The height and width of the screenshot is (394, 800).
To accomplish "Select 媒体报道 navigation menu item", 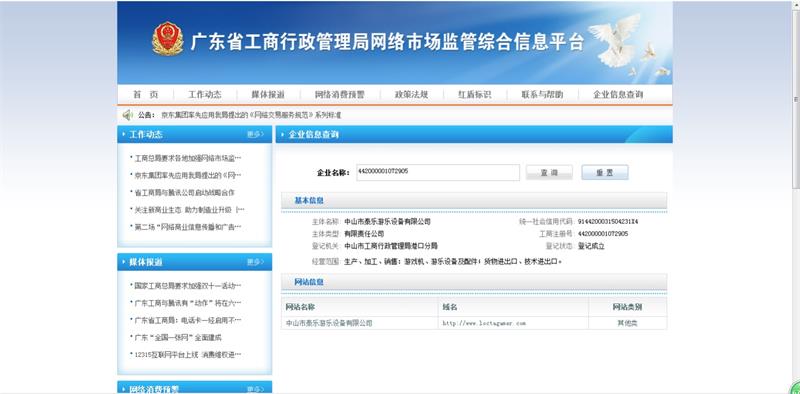I will (268, 94).
